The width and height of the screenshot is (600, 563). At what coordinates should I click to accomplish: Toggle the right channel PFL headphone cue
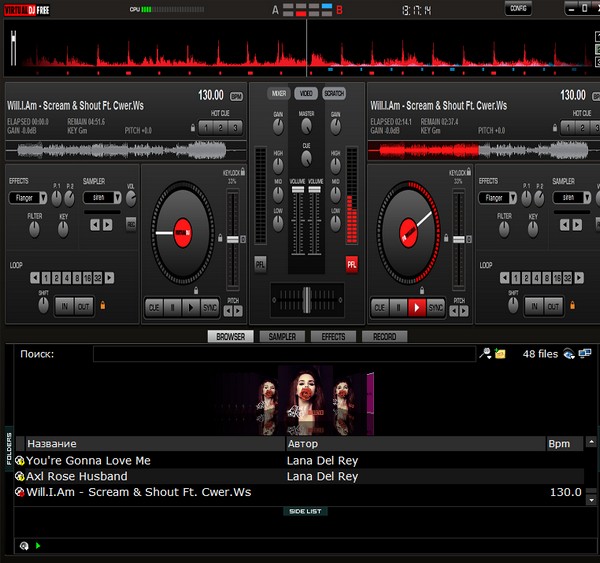click(x=351, y=264)
